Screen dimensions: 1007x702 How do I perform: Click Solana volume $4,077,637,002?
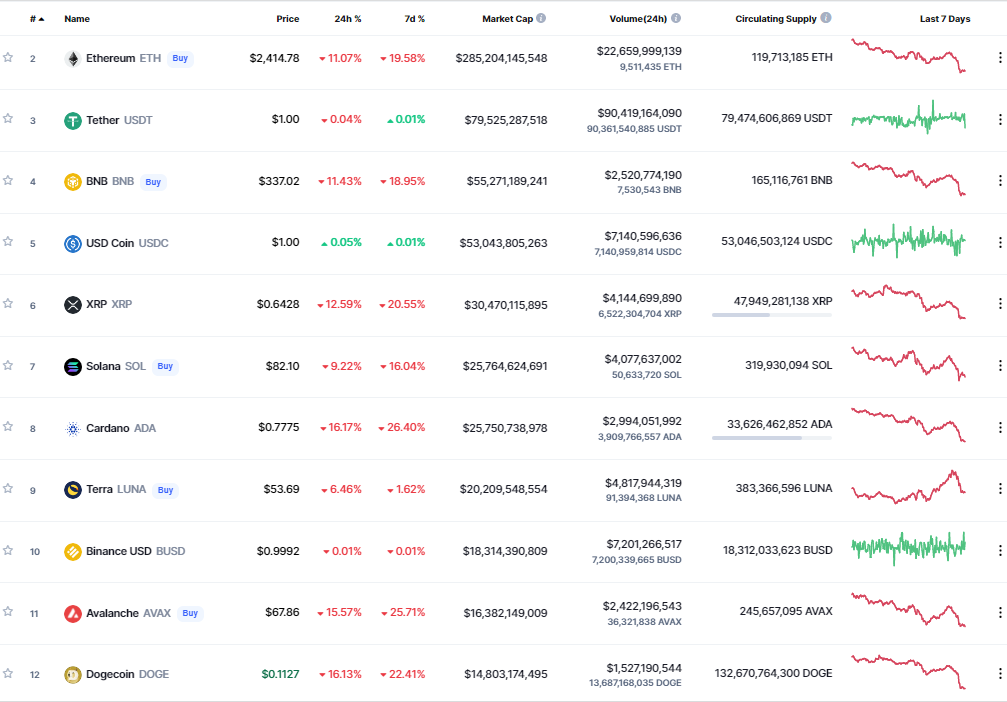[x=643, y=359]
